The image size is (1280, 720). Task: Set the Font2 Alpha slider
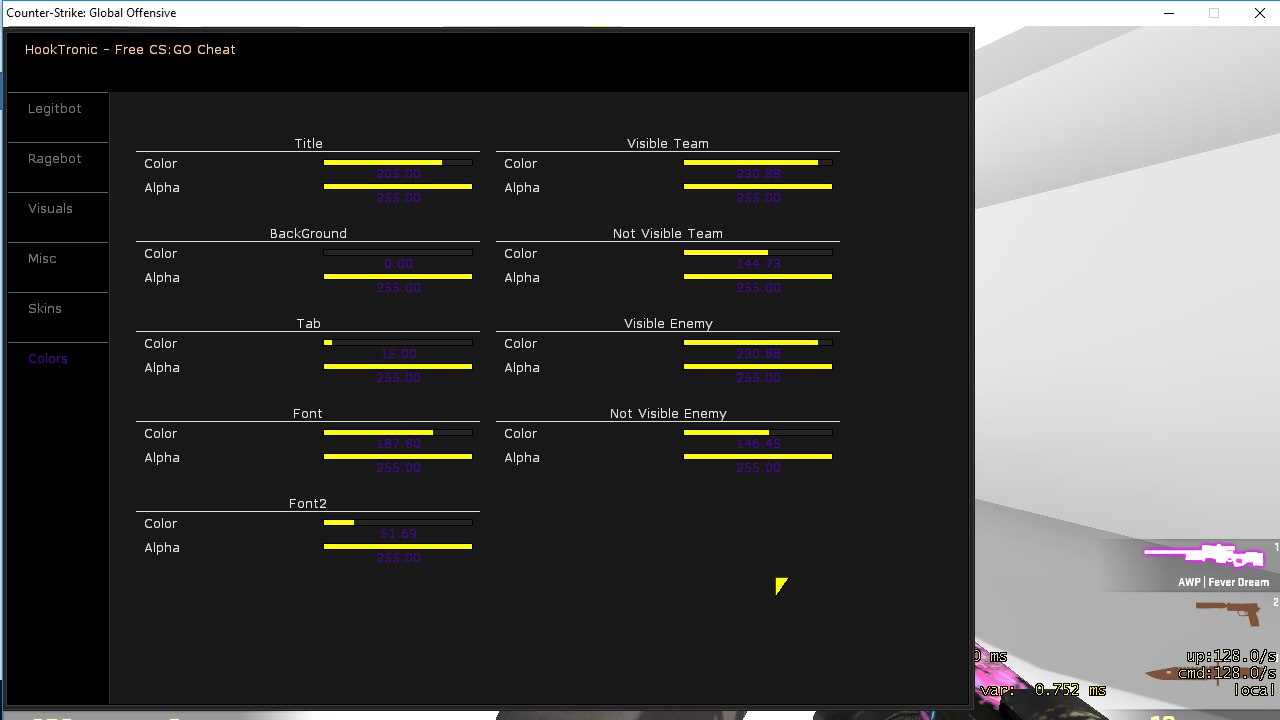[x=398, y=546]
